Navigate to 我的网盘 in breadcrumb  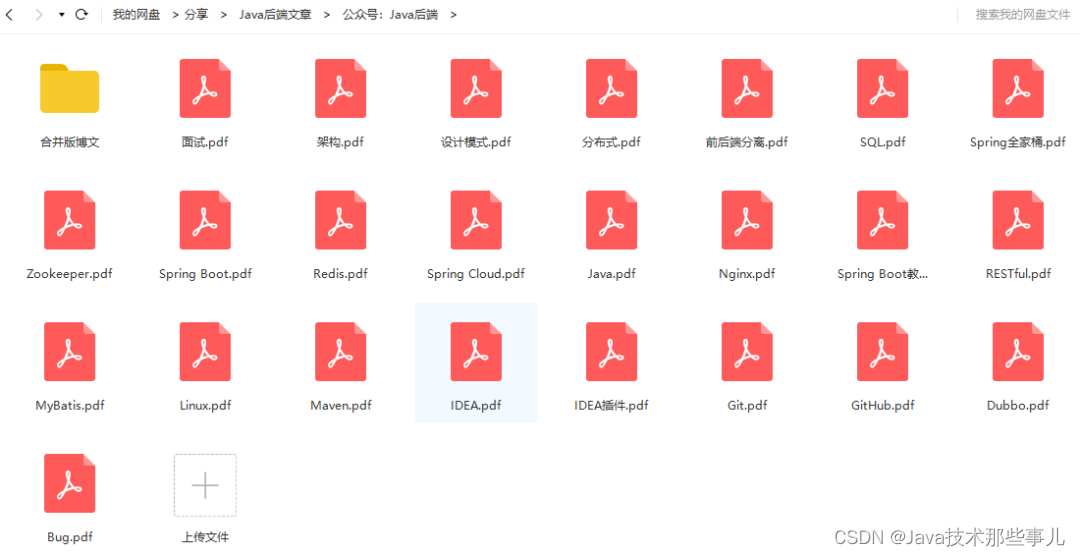136,14
